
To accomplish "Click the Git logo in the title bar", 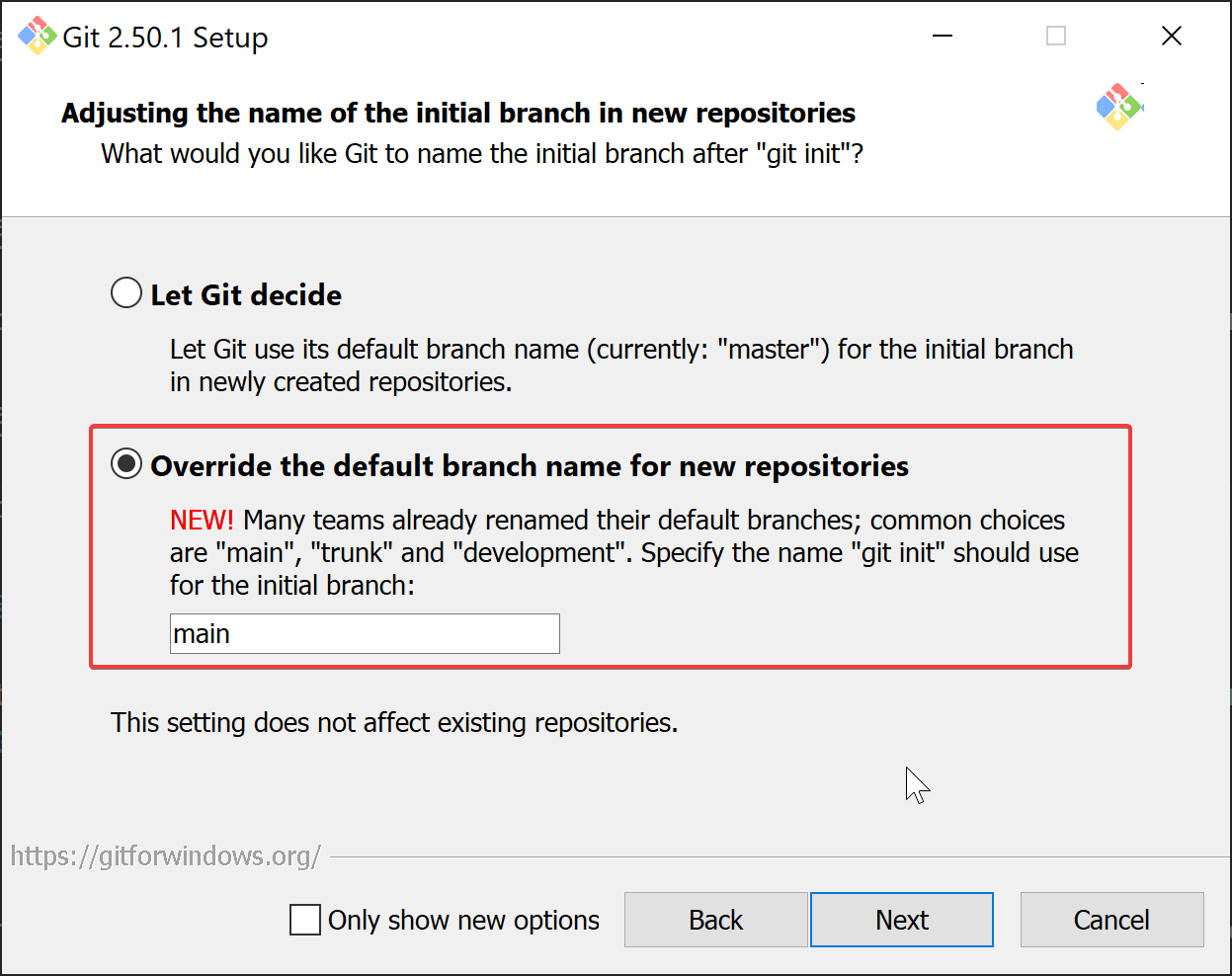I will tap(37, 37).
